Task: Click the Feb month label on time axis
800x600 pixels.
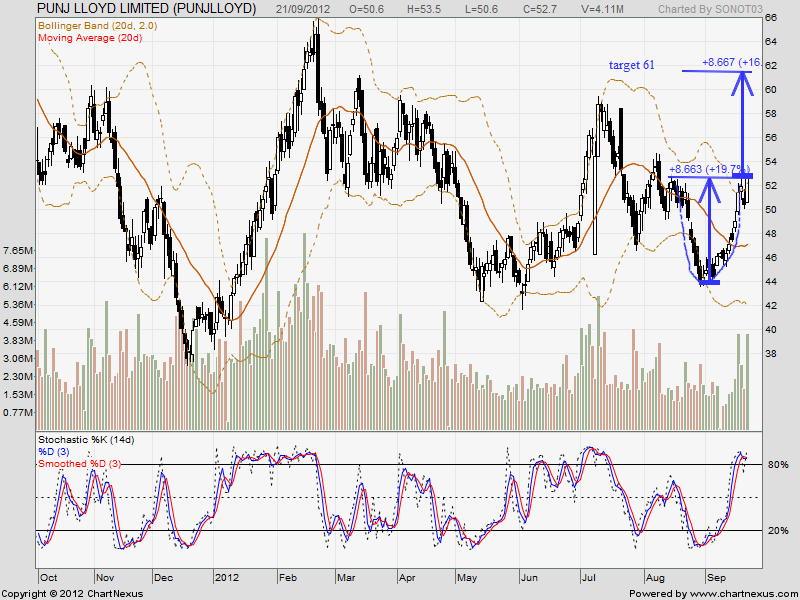Action: [288, 578]
